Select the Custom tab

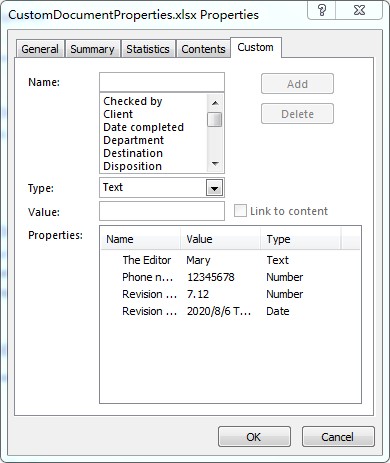click(256, 47)
